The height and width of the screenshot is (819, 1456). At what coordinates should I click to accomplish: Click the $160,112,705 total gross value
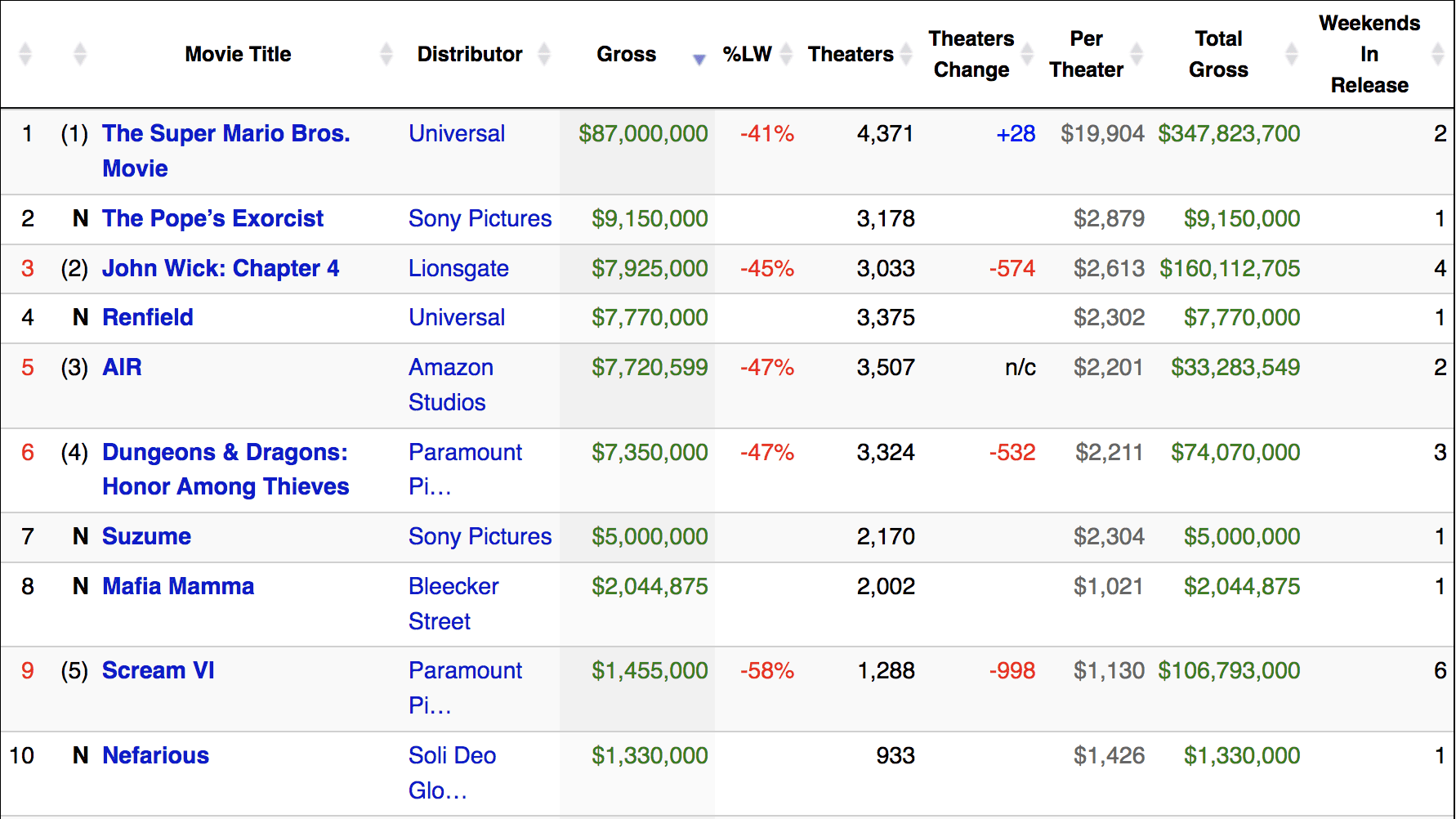point(1230,268)
